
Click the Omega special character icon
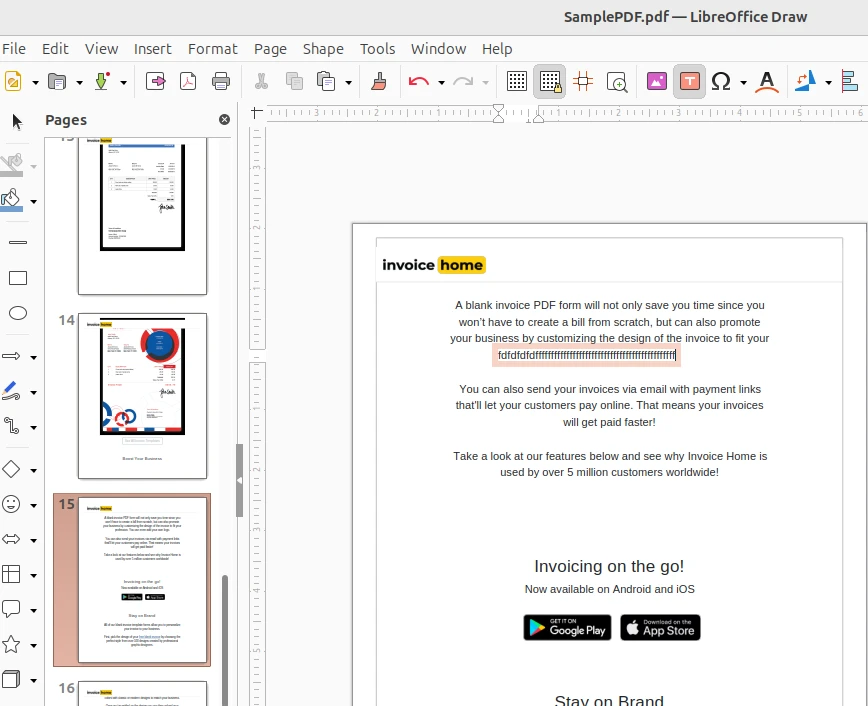pyautogui.click(x=721, y=81)
